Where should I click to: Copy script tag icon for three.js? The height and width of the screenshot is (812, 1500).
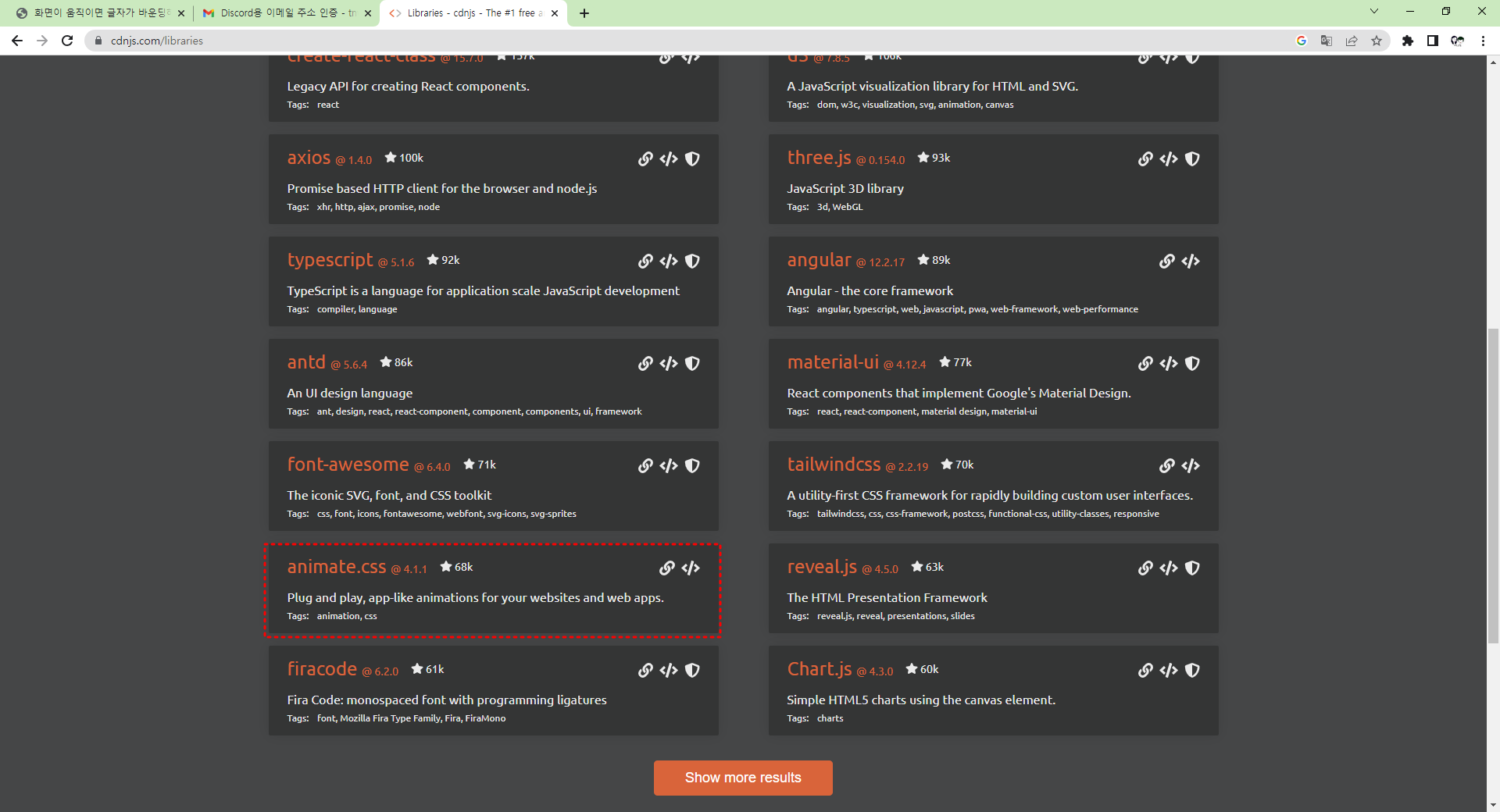pyautogui.click(x=1169, y=159)
